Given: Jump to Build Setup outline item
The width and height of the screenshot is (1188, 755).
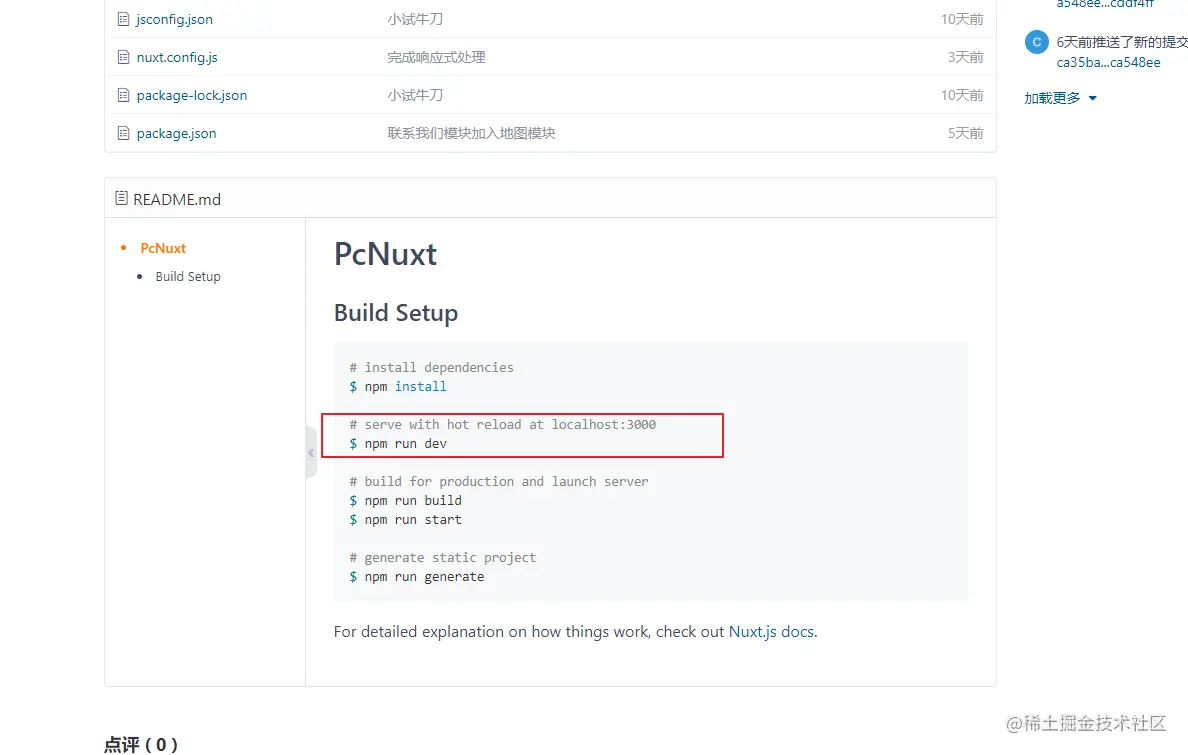Looking at the screenshot, I should tap(188, 276).
